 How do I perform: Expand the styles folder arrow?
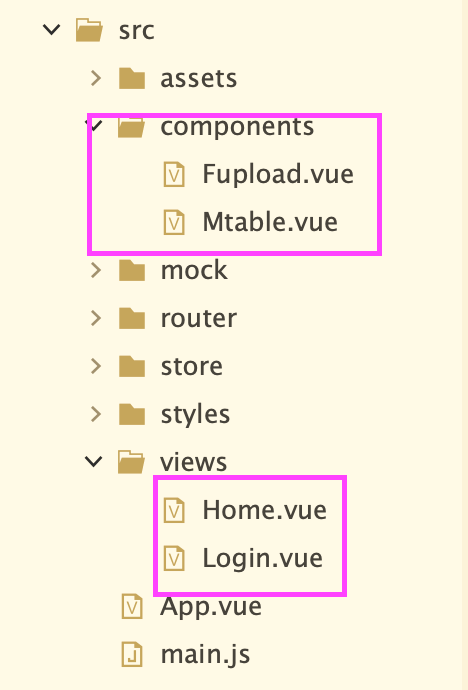tap(96, 414)
